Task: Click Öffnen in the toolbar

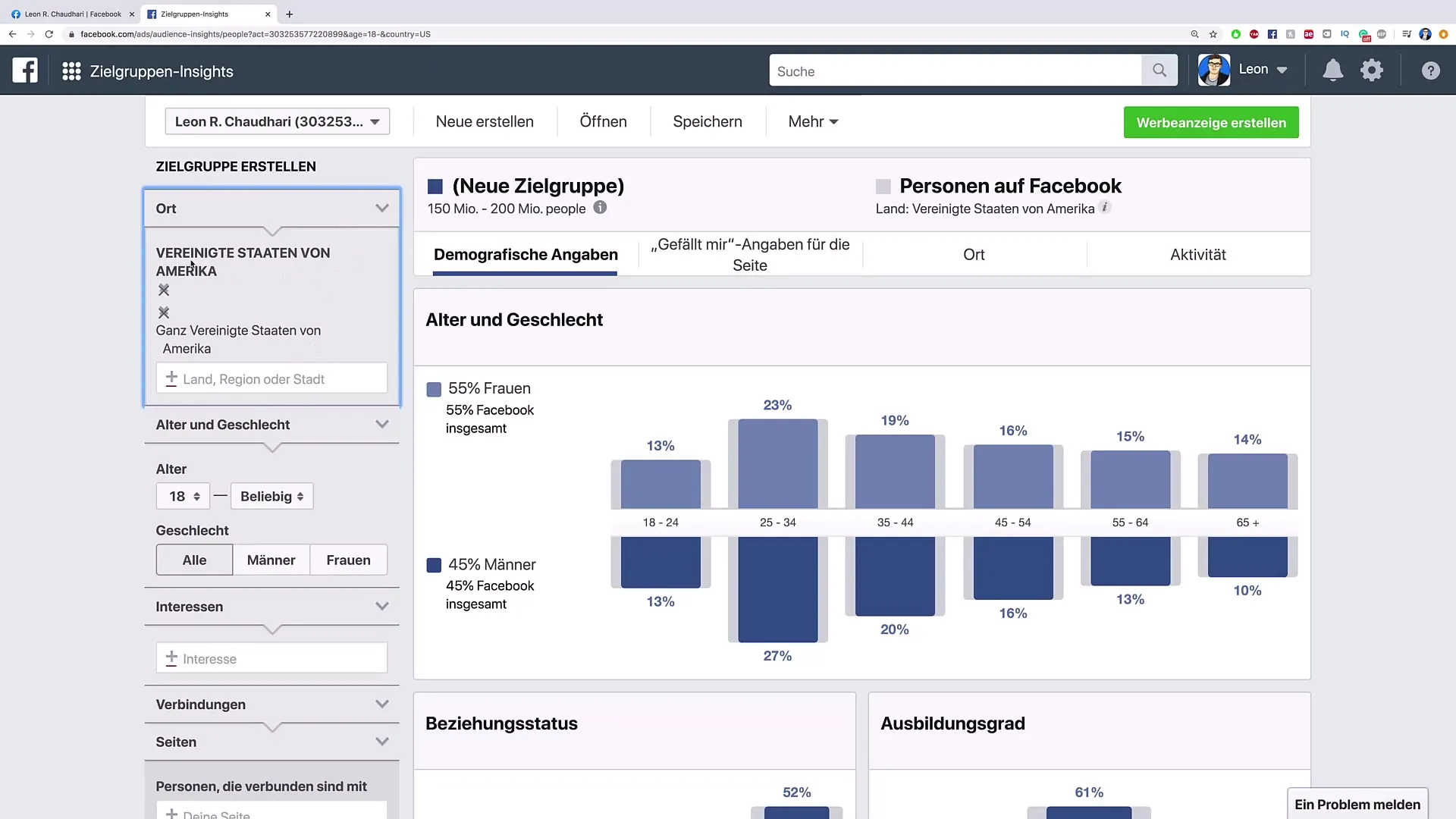Action: 603,121
